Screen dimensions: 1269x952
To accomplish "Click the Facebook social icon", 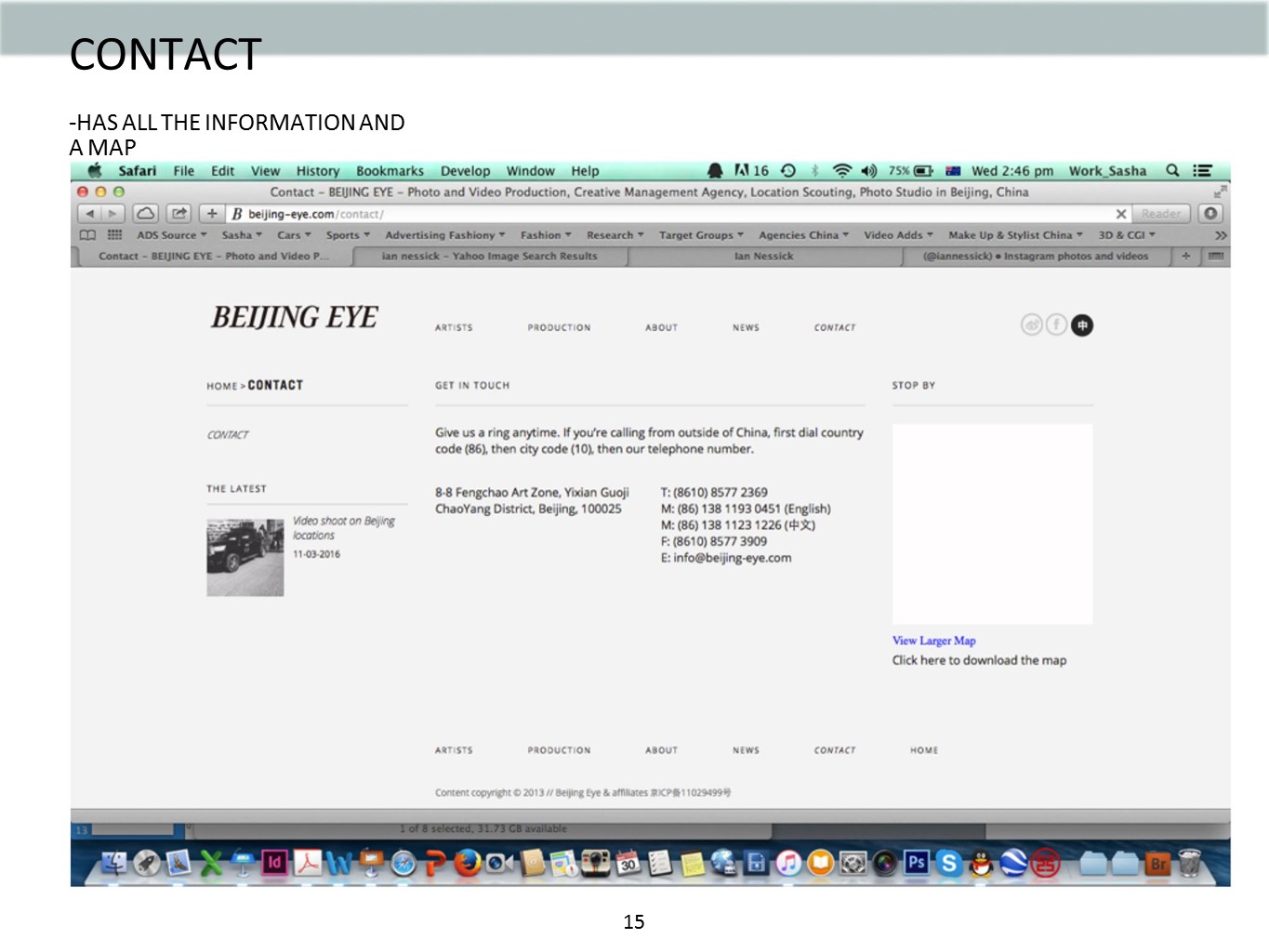I will click(1056, 324).
